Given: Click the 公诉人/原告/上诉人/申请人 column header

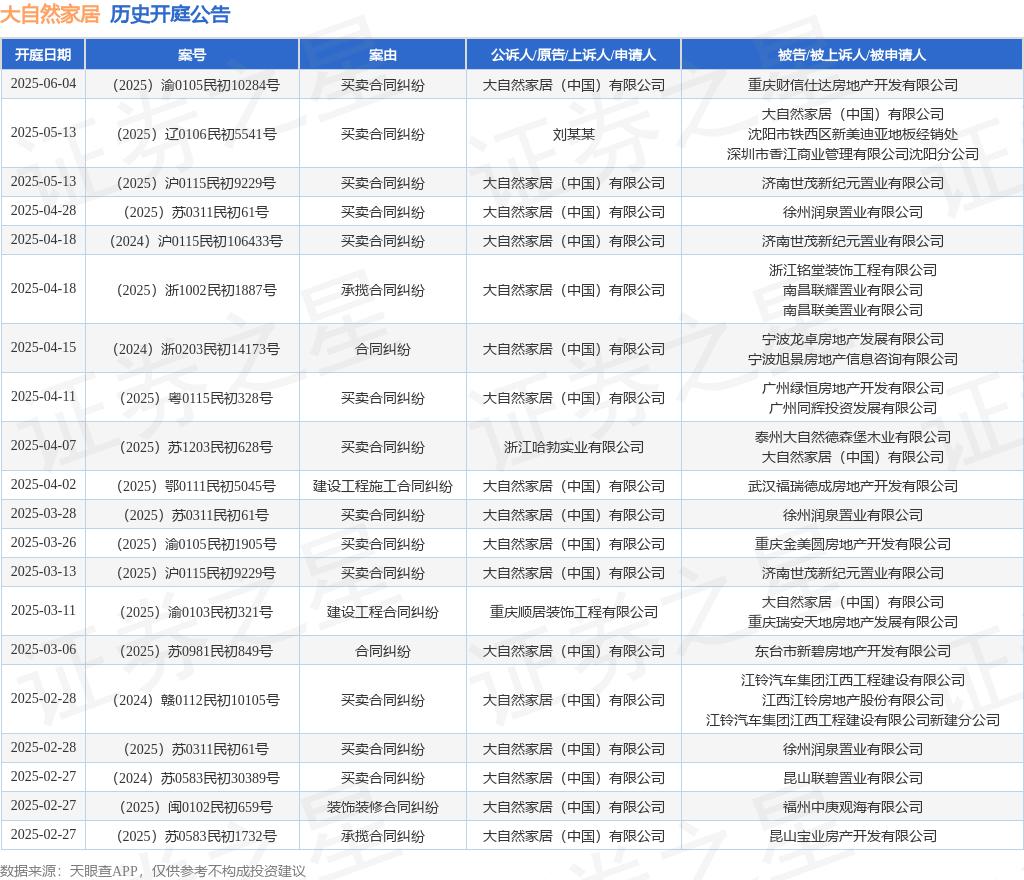Looking at the screenshot, I should coord(573,55).
